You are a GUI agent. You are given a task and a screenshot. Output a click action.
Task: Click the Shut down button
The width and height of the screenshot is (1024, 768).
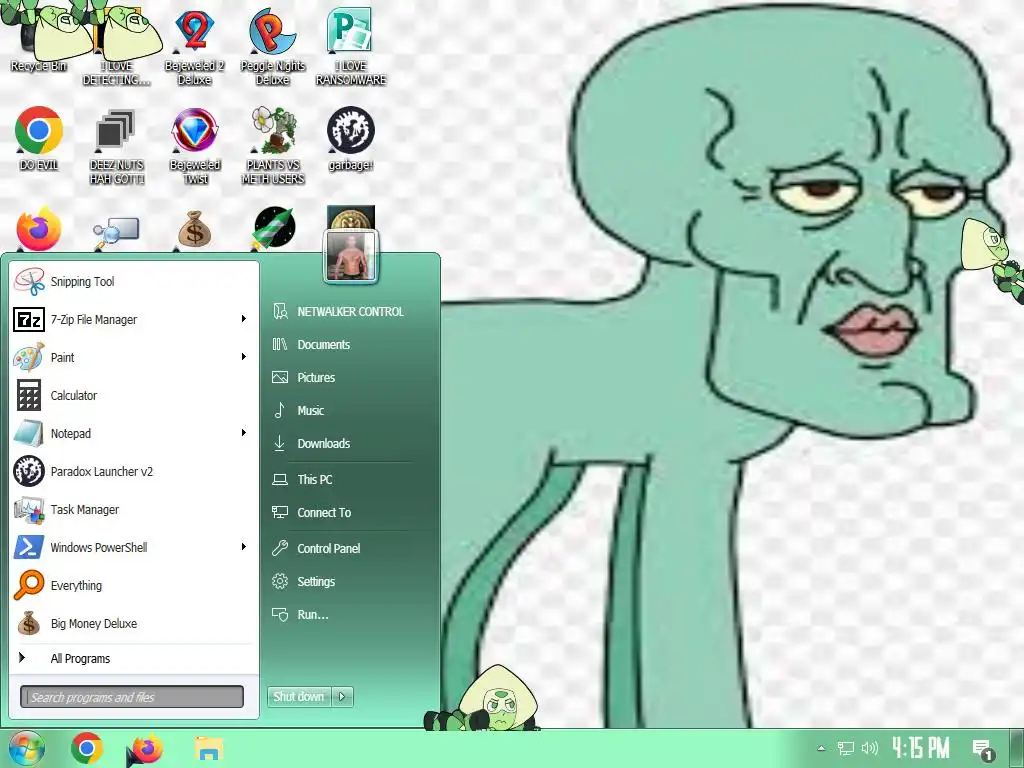click(299, 697)
